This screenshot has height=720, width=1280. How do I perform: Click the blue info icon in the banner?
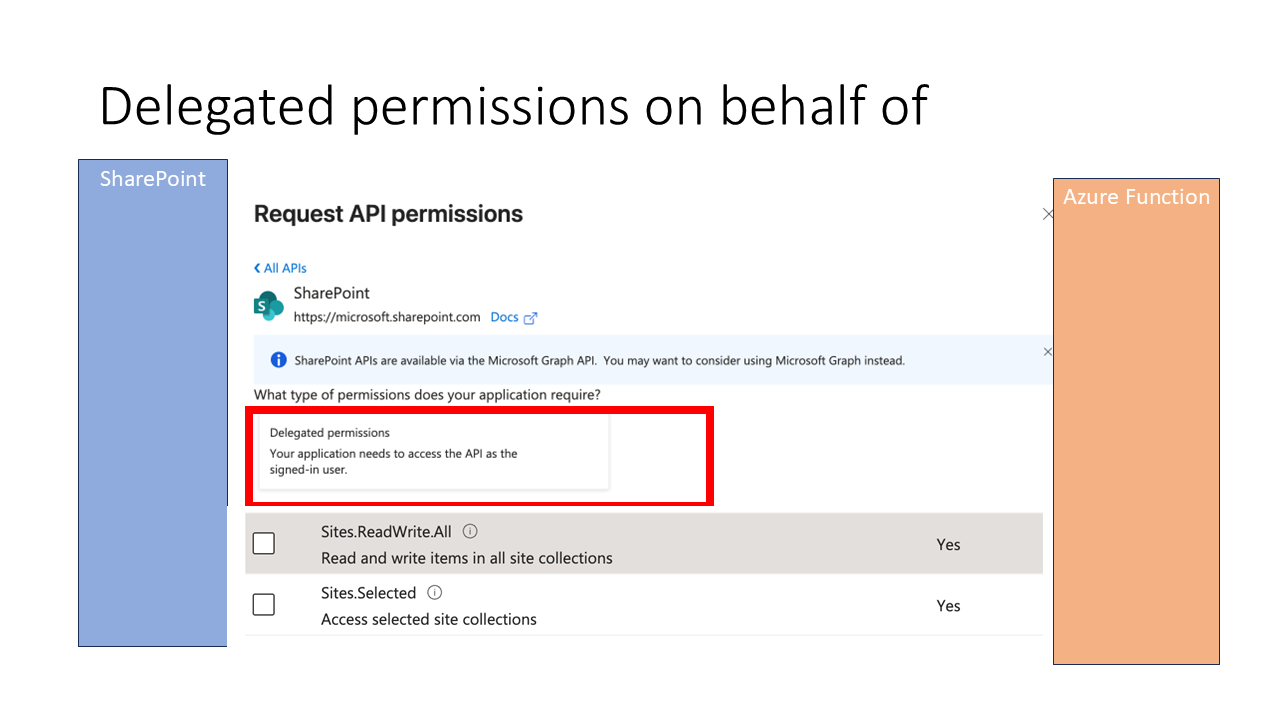tap(279, 360)
